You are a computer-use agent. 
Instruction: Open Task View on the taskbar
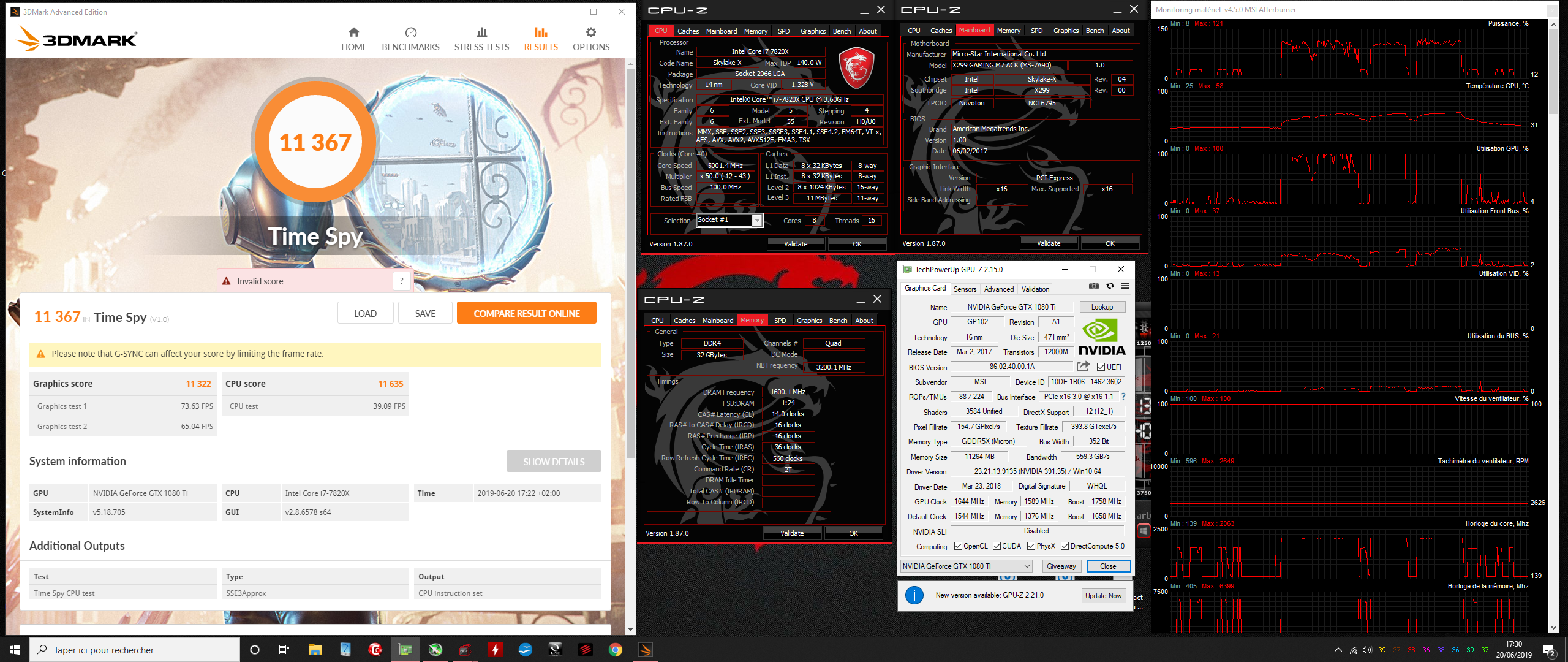[x=284, y=650]
